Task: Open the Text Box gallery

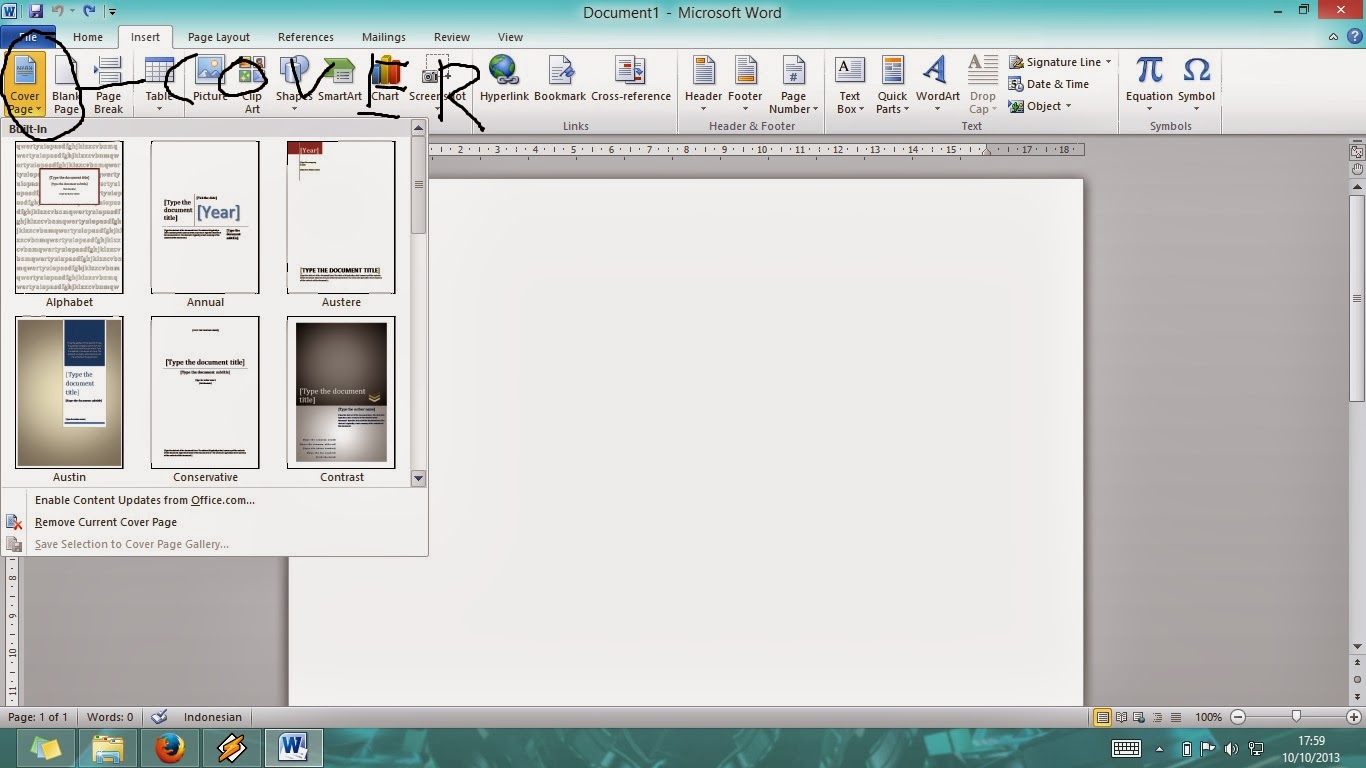Action: [850, 85]
